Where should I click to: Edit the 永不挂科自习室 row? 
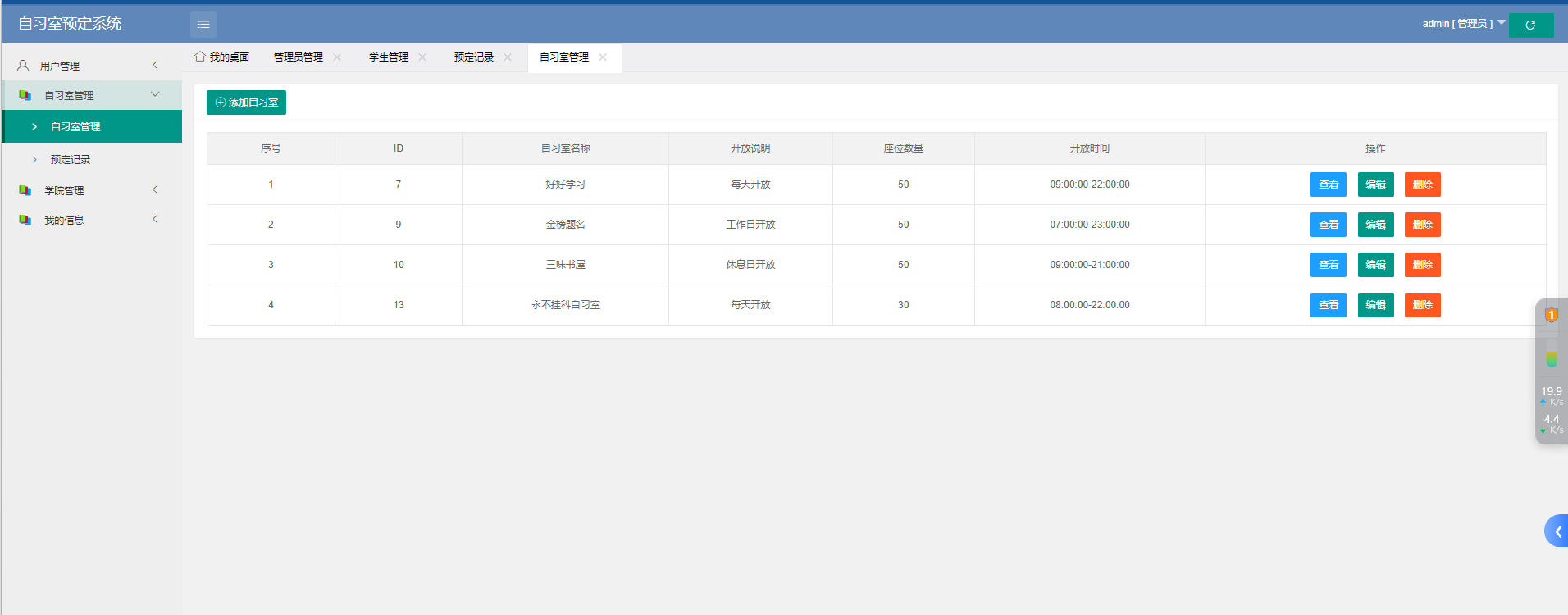pyautogui.click(x=1375, y=305)
